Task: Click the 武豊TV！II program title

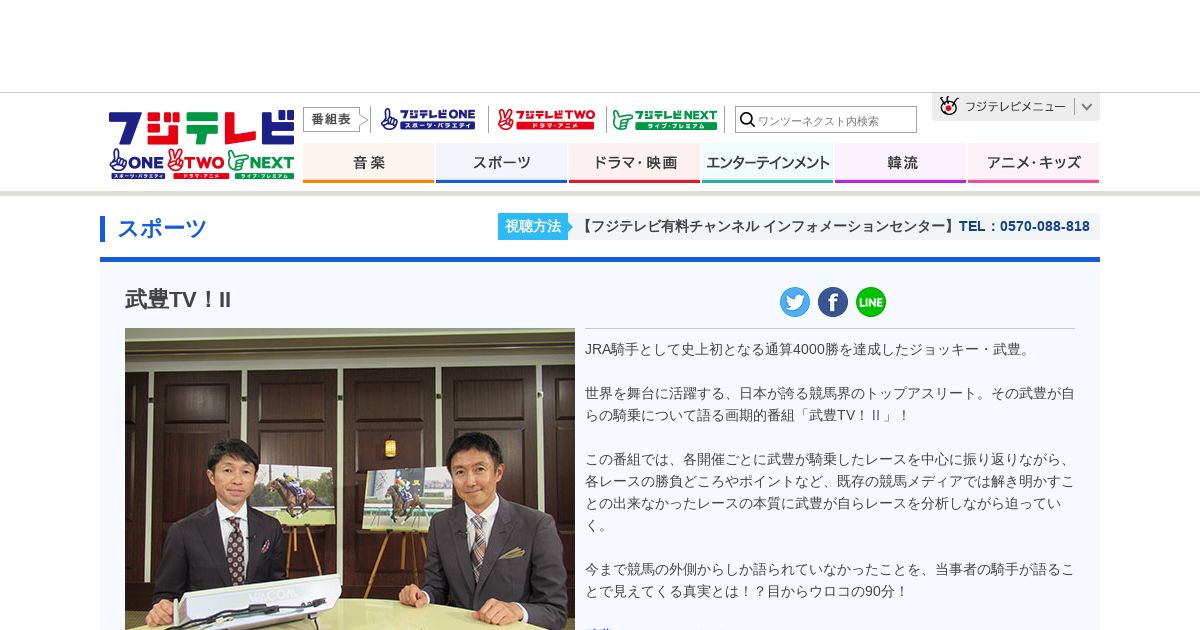Action: pos(178,300)
